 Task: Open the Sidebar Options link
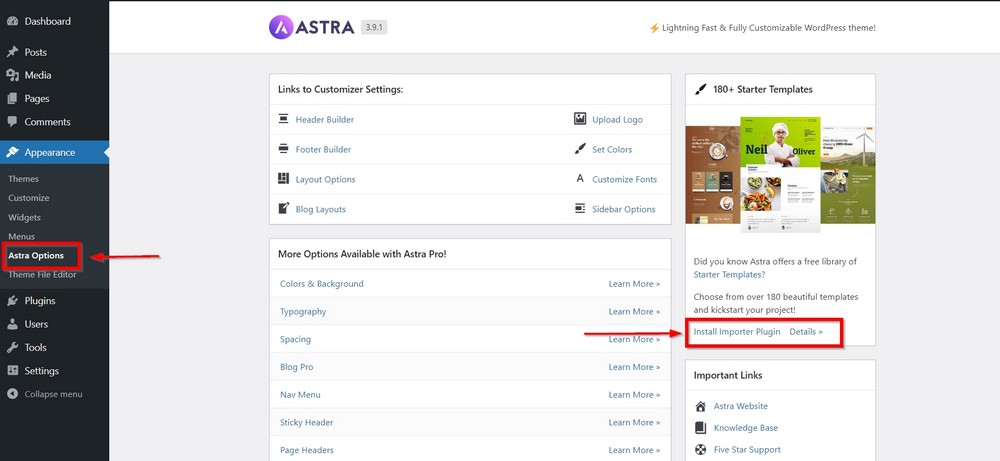coord(624,209)
